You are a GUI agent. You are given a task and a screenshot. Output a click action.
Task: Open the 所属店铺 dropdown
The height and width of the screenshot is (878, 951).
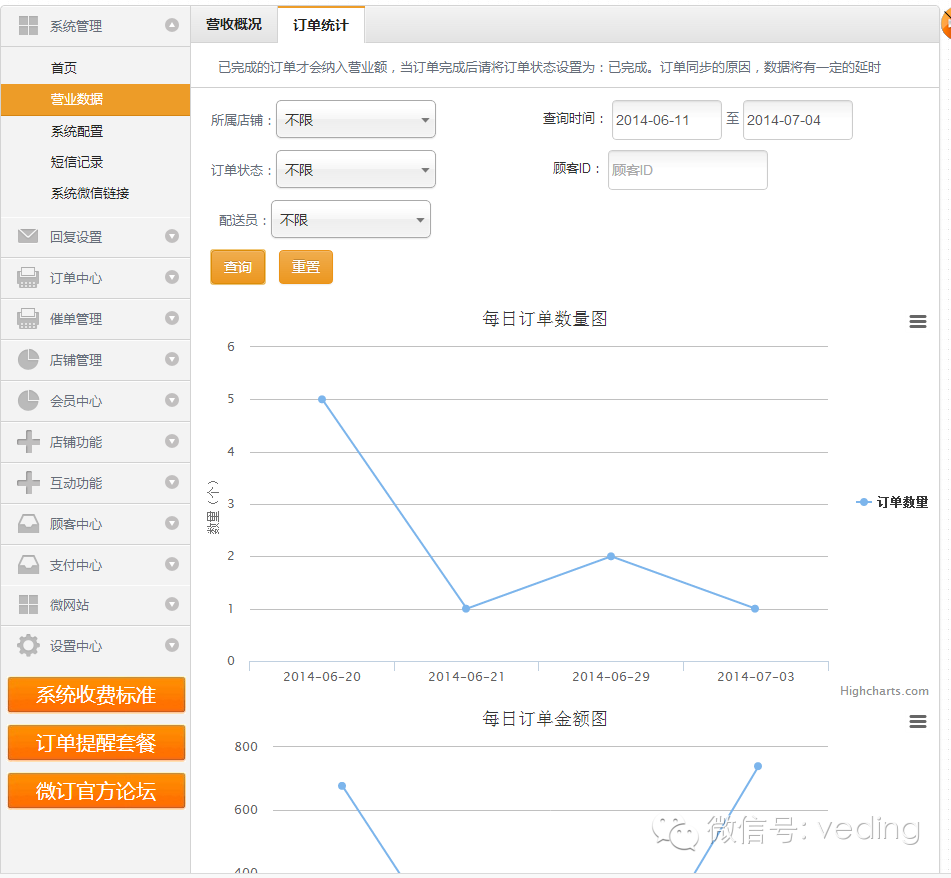pos(356,119)
